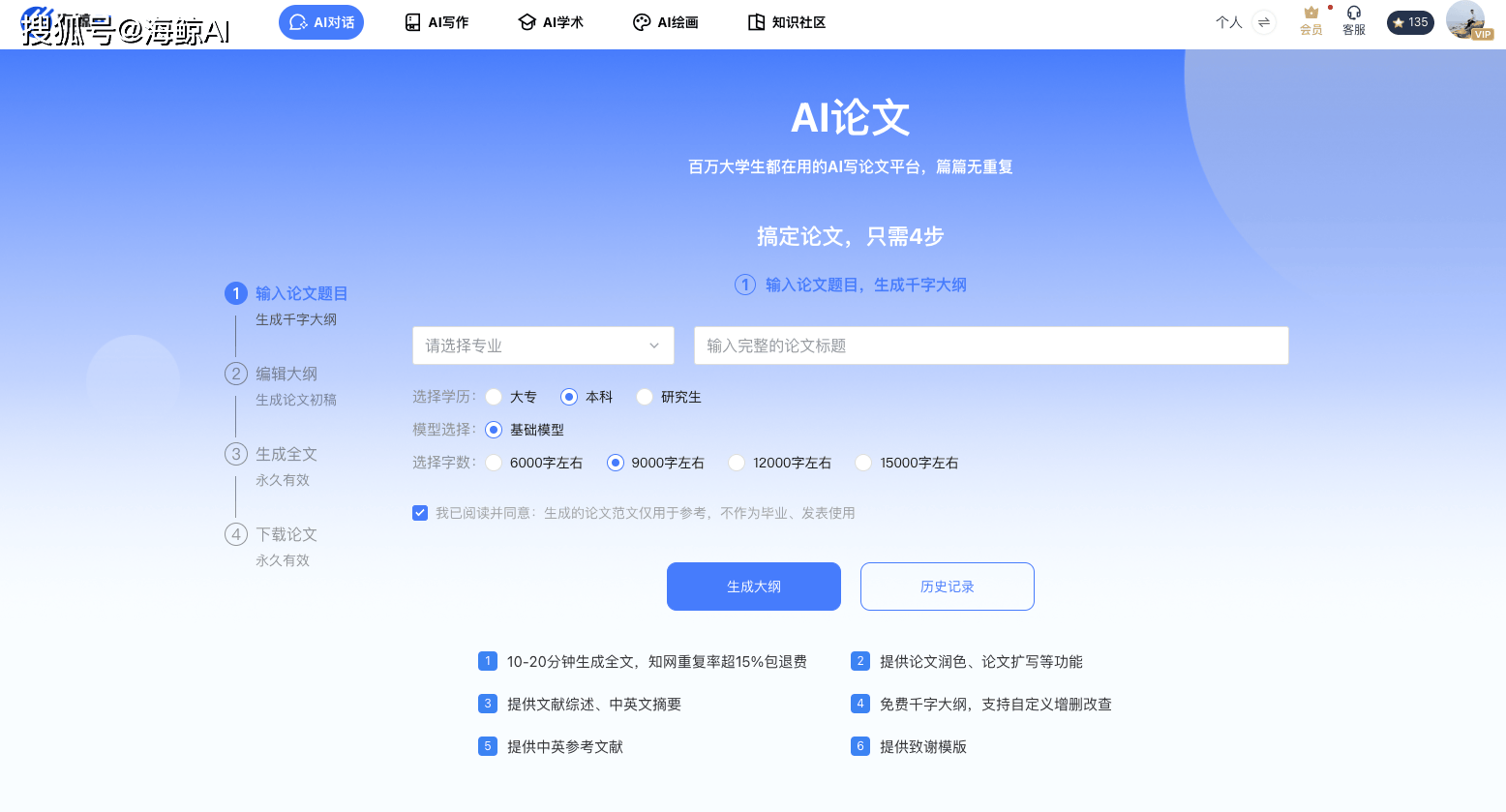Switch to the AI对话 tab
This screenshot has height=812, width=1506.
pyautogui.click(x=321, y=22)
